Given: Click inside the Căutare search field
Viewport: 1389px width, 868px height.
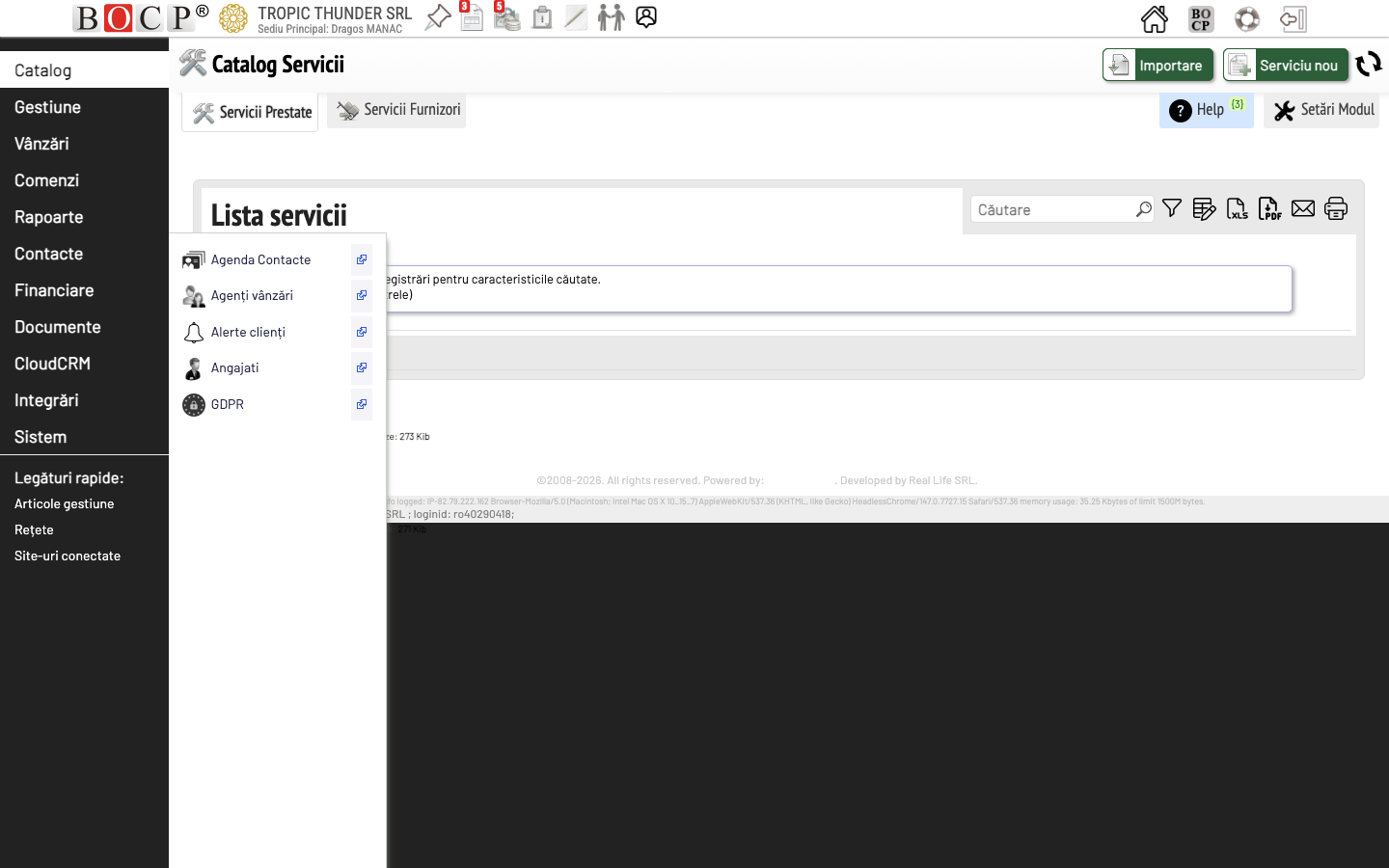Looking at the screenshot, I should pyautogui.click(x=1051, y=209).
